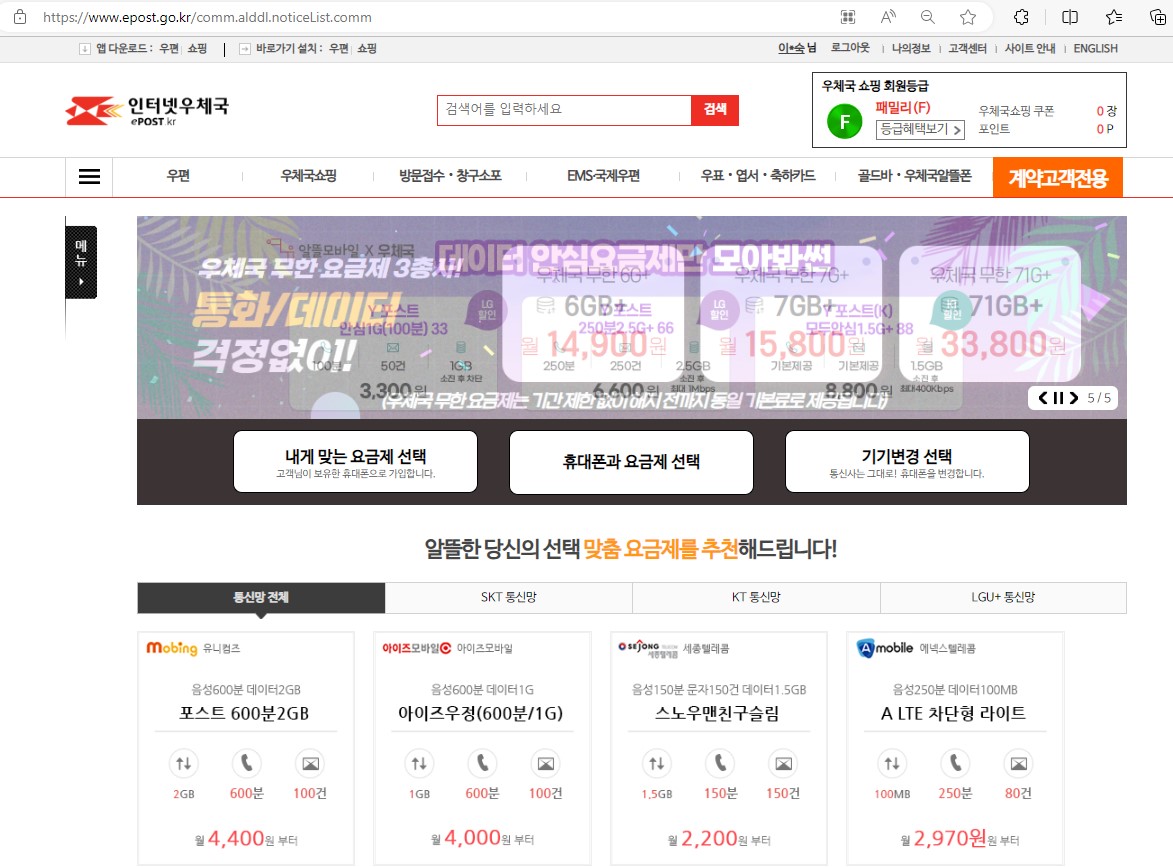Click phone icon in A LTE 차단형 라이트 card
This screenshot has width=1173, height=867.
pos(955,764)
